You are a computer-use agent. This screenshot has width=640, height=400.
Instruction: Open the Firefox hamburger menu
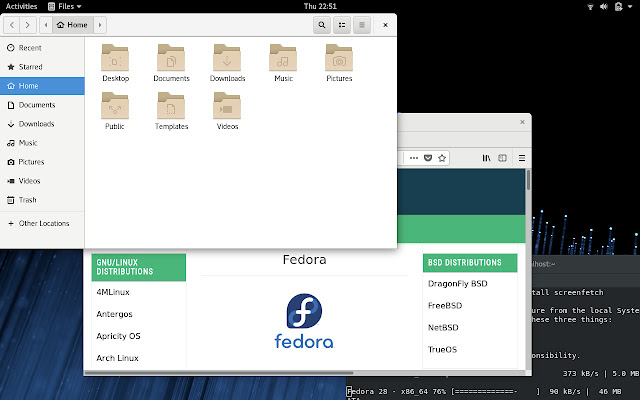click(522, 158)
